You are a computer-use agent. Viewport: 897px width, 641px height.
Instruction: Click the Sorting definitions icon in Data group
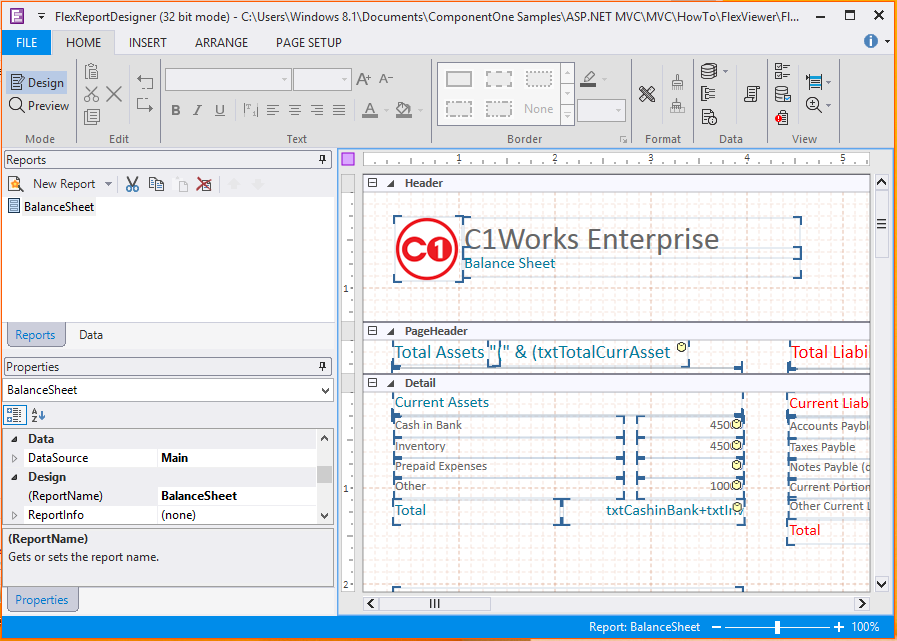(709, 94)
